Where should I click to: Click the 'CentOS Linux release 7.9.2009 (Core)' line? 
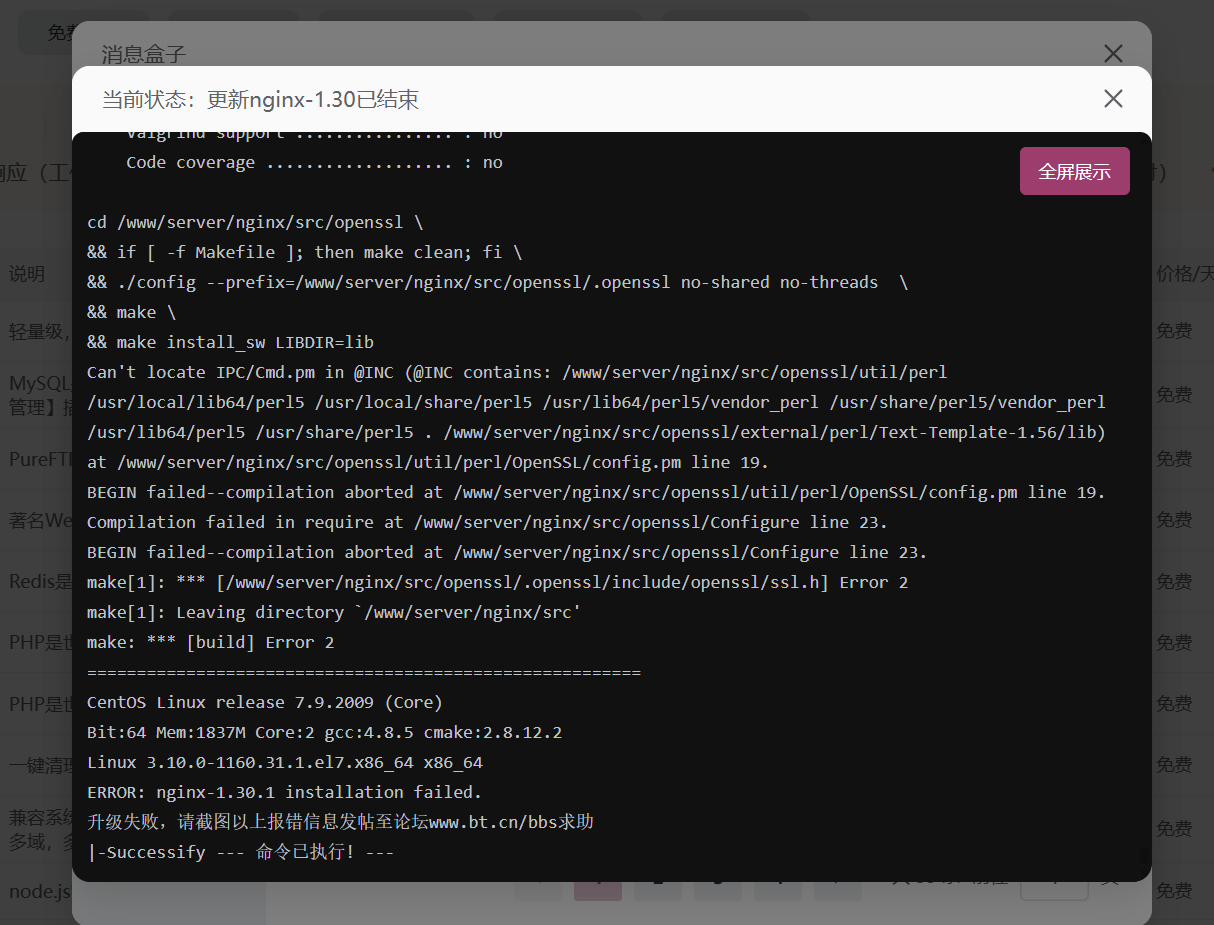[x=265, y=702]
